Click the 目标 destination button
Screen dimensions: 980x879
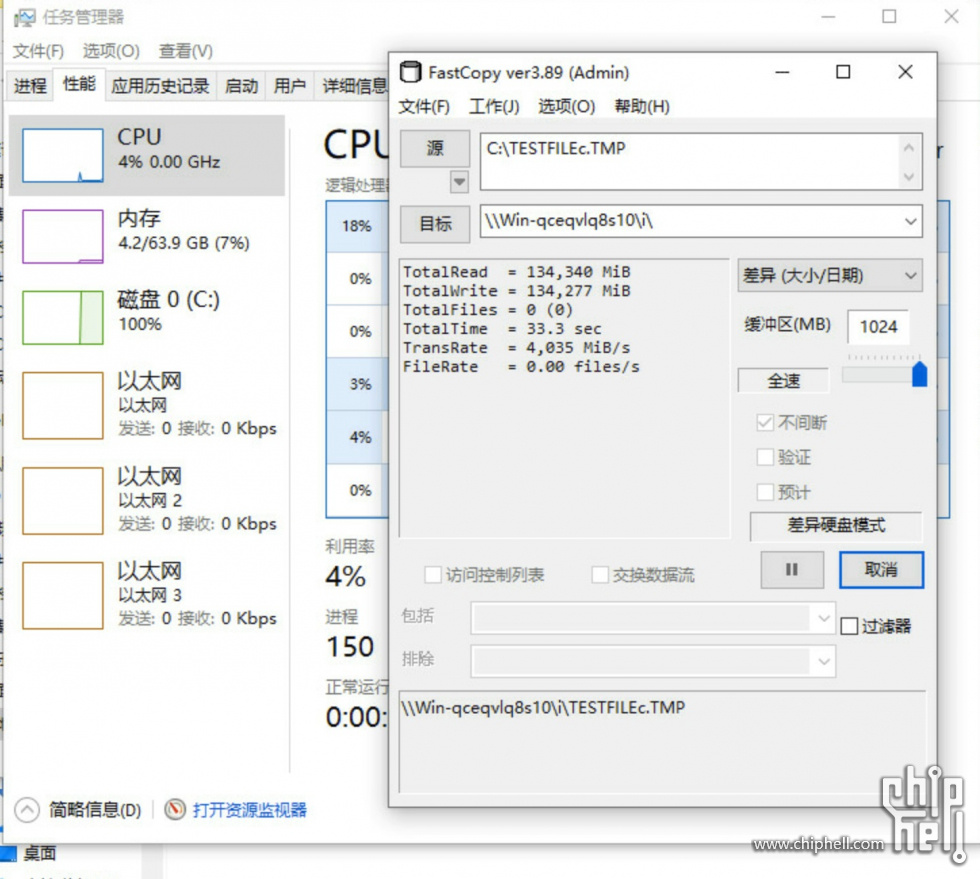pos(435,224)
